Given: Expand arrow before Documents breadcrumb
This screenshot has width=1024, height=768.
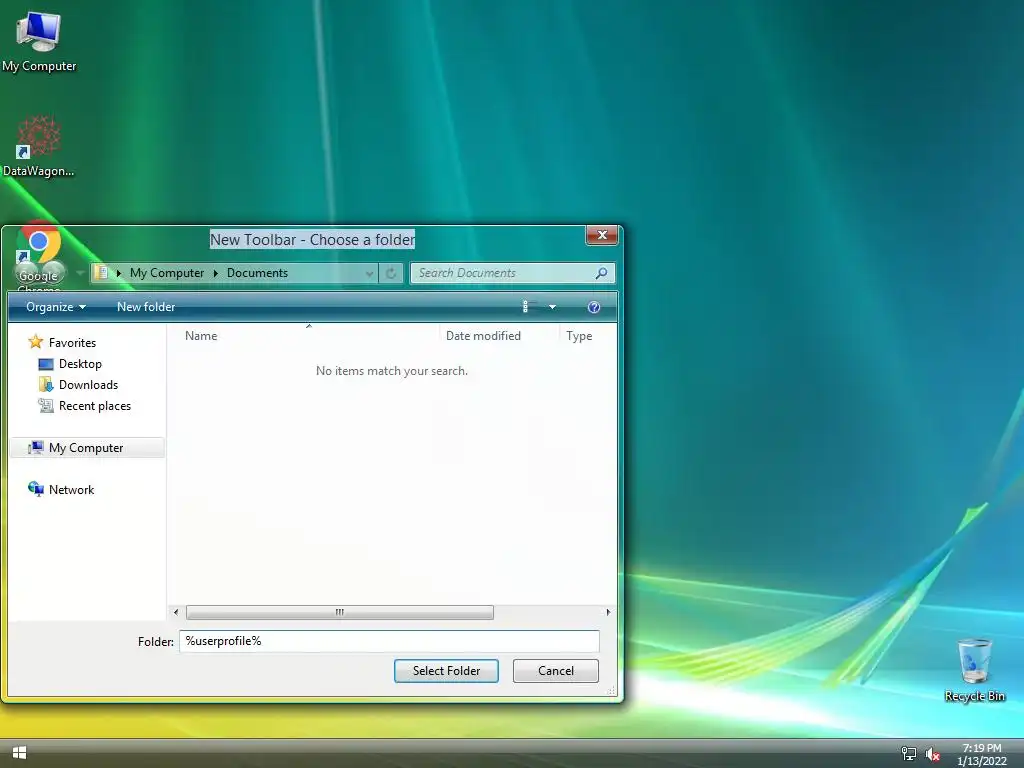Looking at the screenshot, I should tap(216, 273).
